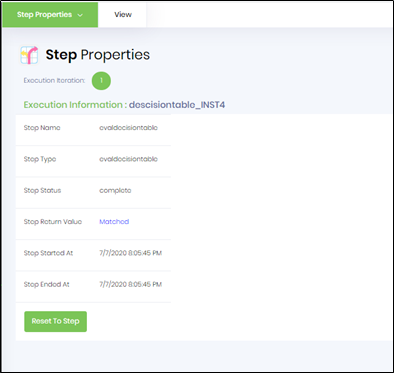Click the Step Started At label
Viewport: 394px width, 373px height.
pos(48,253)
